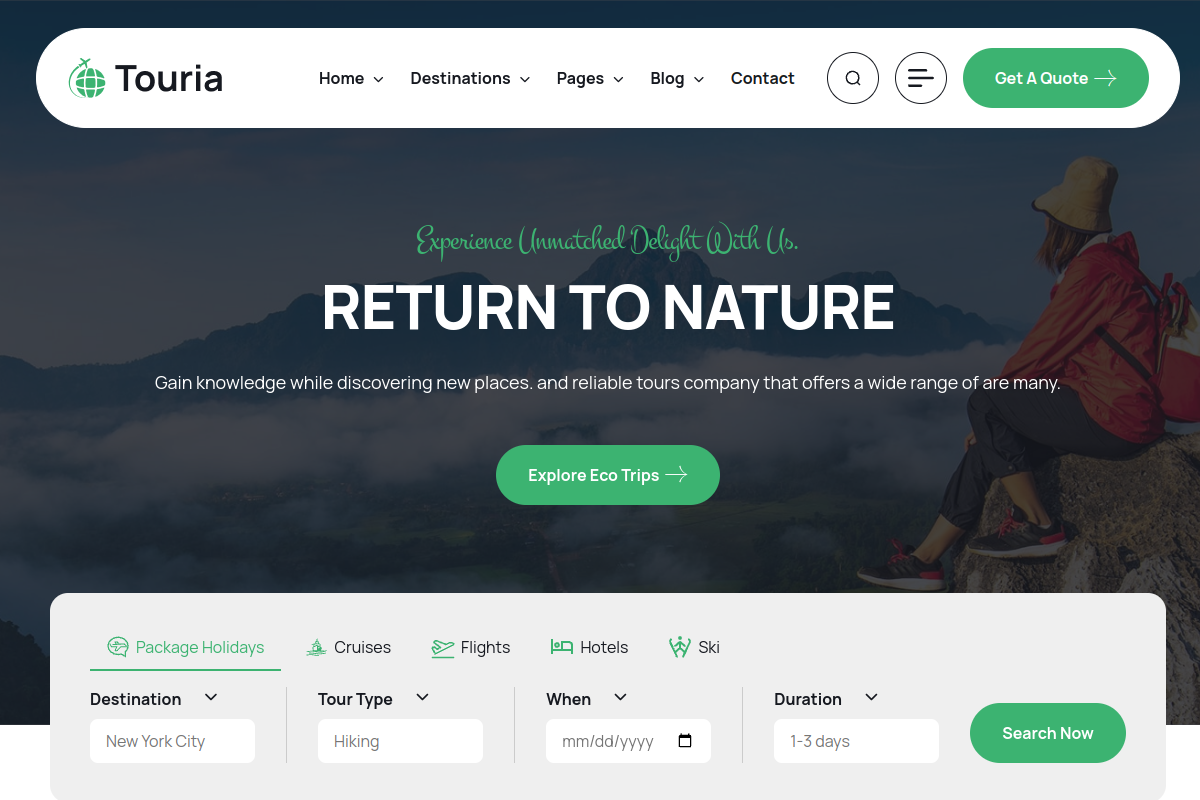Expand the When chevron
Viewport: 1200px width, 800px height.
[x=620, y=697]
